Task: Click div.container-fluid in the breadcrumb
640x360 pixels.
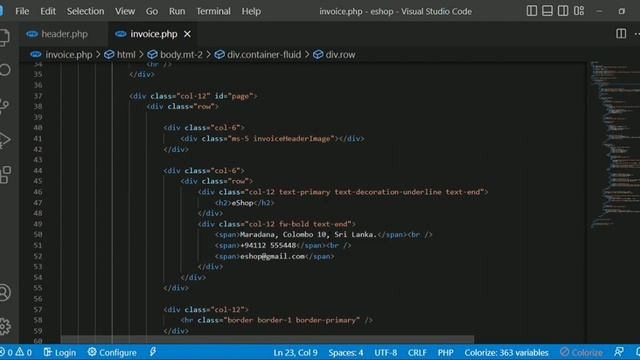Action: (x=264, y=55)
